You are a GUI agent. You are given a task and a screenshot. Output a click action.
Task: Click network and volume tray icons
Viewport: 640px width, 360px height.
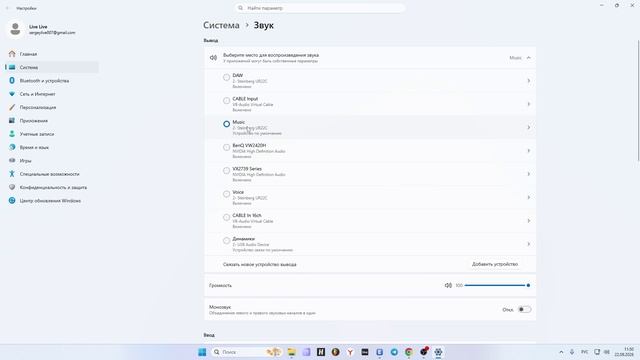coord(602,352)
